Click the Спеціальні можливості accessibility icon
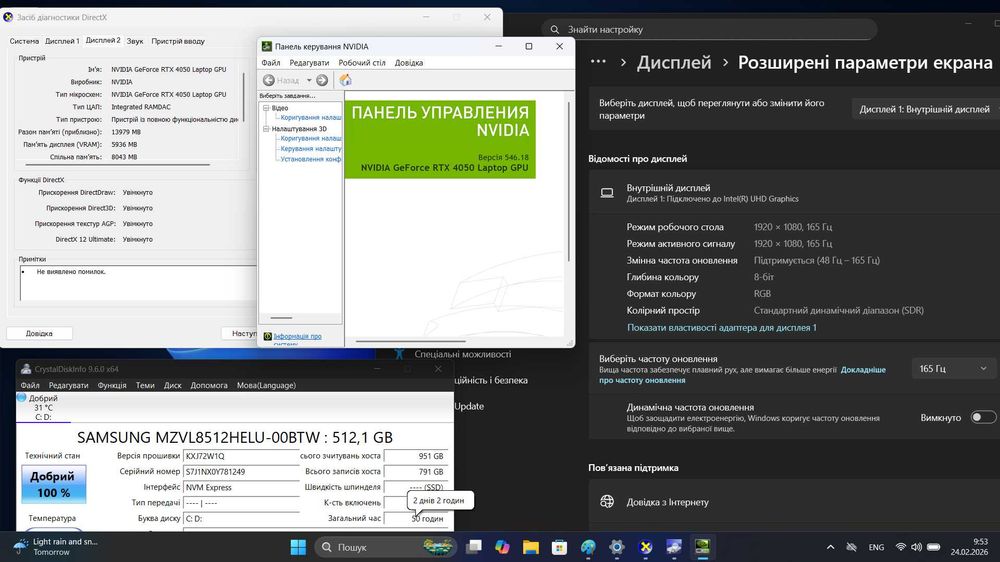The width and height of the screenshot is (1000, 562). click(x=399, y=354)
